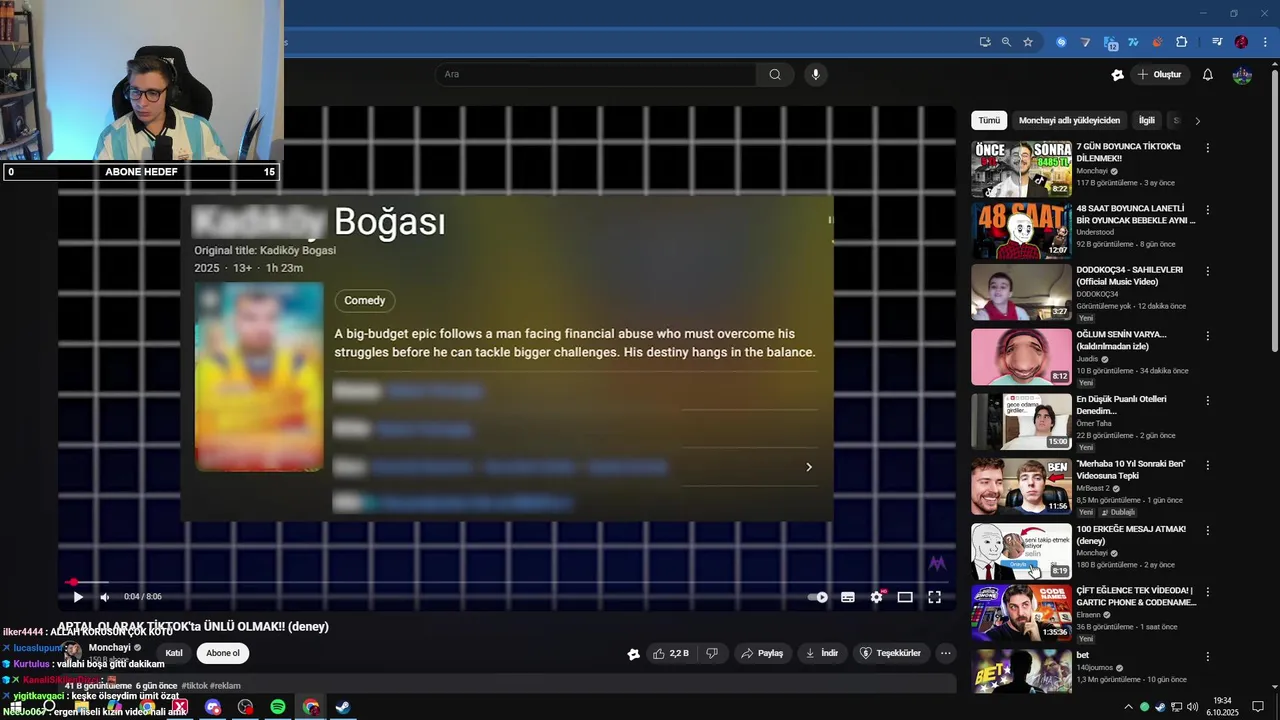Enter fullscreen on the video

click(x=934, y=597)
